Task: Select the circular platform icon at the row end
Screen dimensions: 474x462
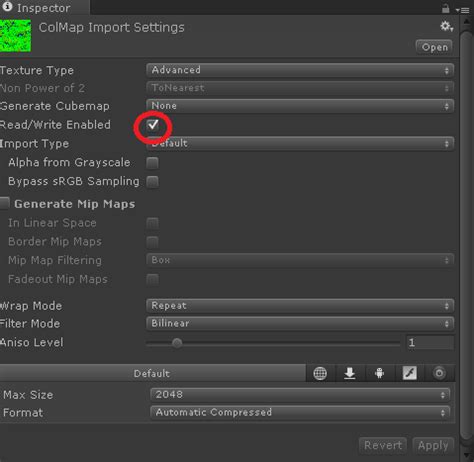Action: [x=439, y=373]
